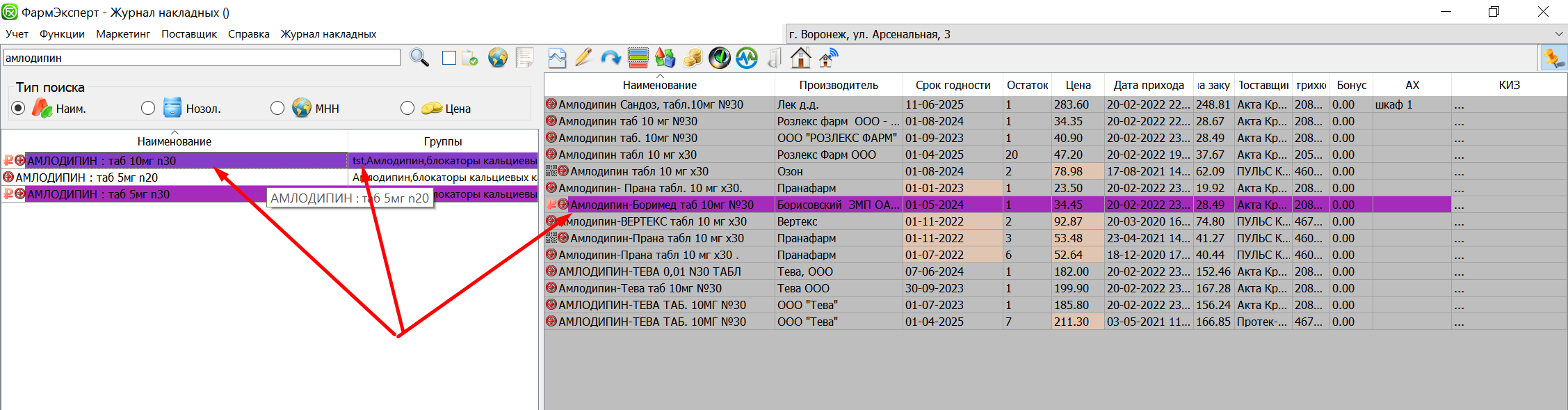
Task: Click the yellow pencil edit icon
Action: click(x=583, y=58)
